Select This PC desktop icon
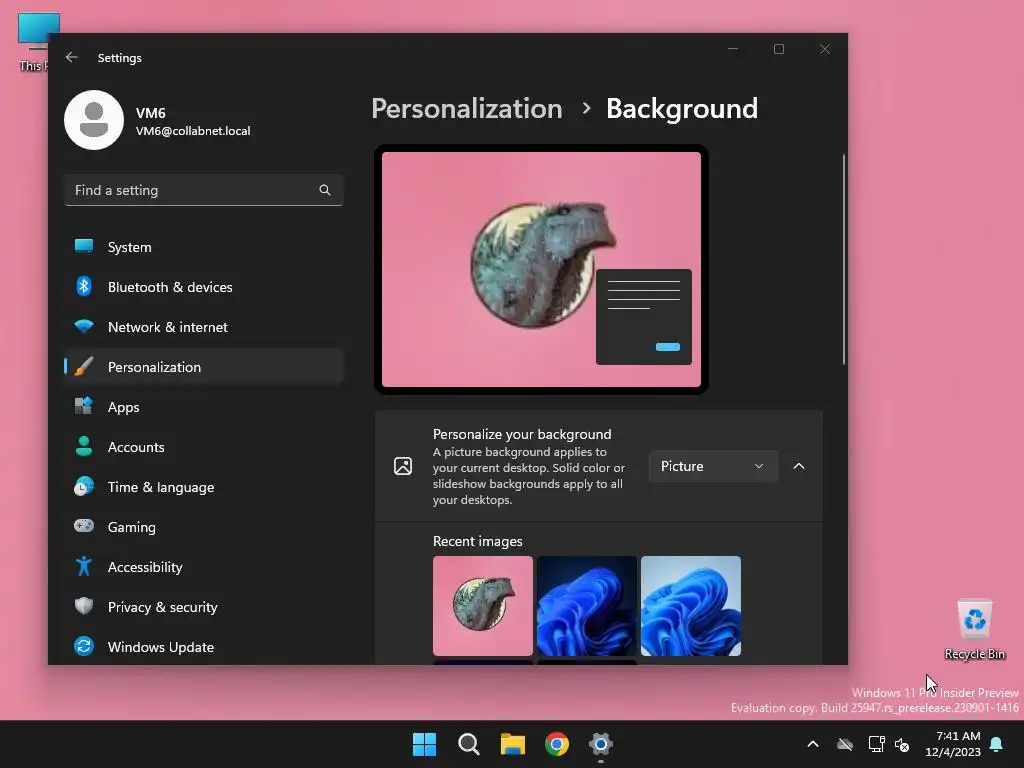Viewport: 1024px width, 768px height. (x=33, y=42)
